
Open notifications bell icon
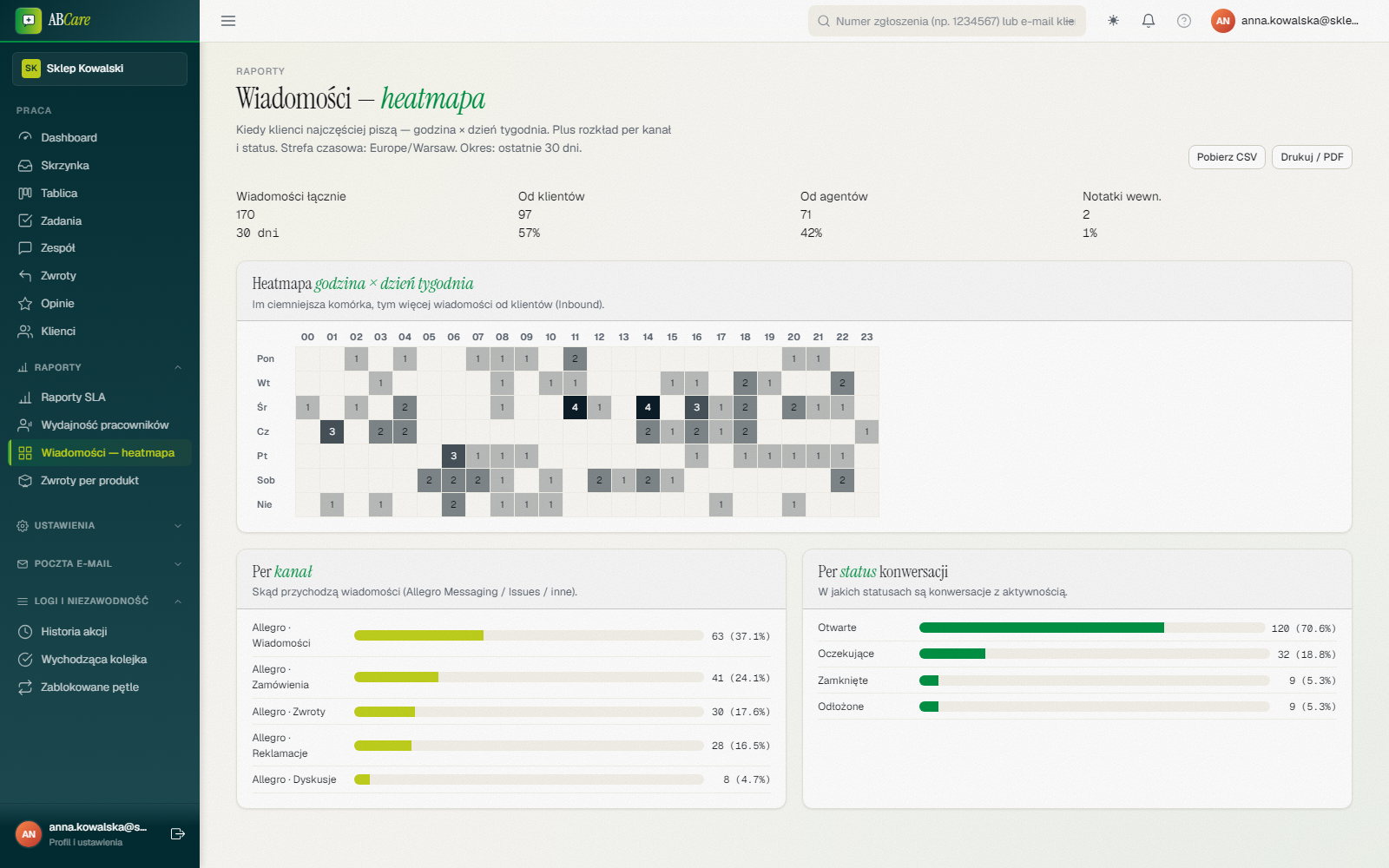pos(1149,21)
